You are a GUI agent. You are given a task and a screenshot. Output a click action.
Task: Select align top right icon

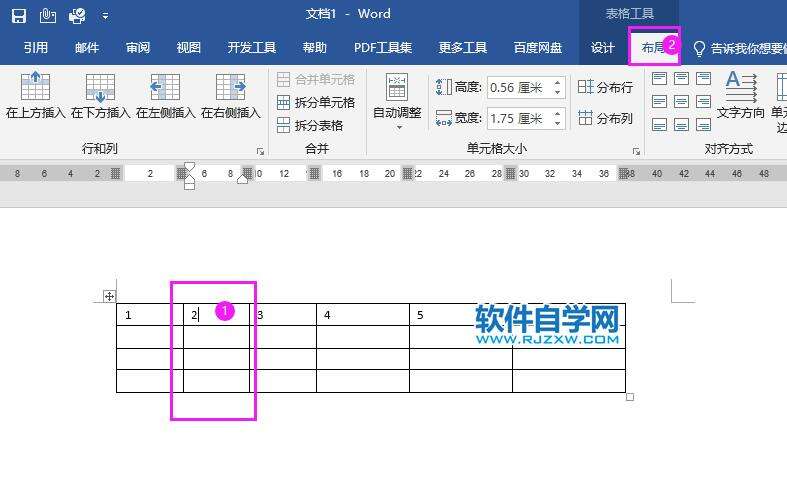pyautogui.click(x=703, y=78)
